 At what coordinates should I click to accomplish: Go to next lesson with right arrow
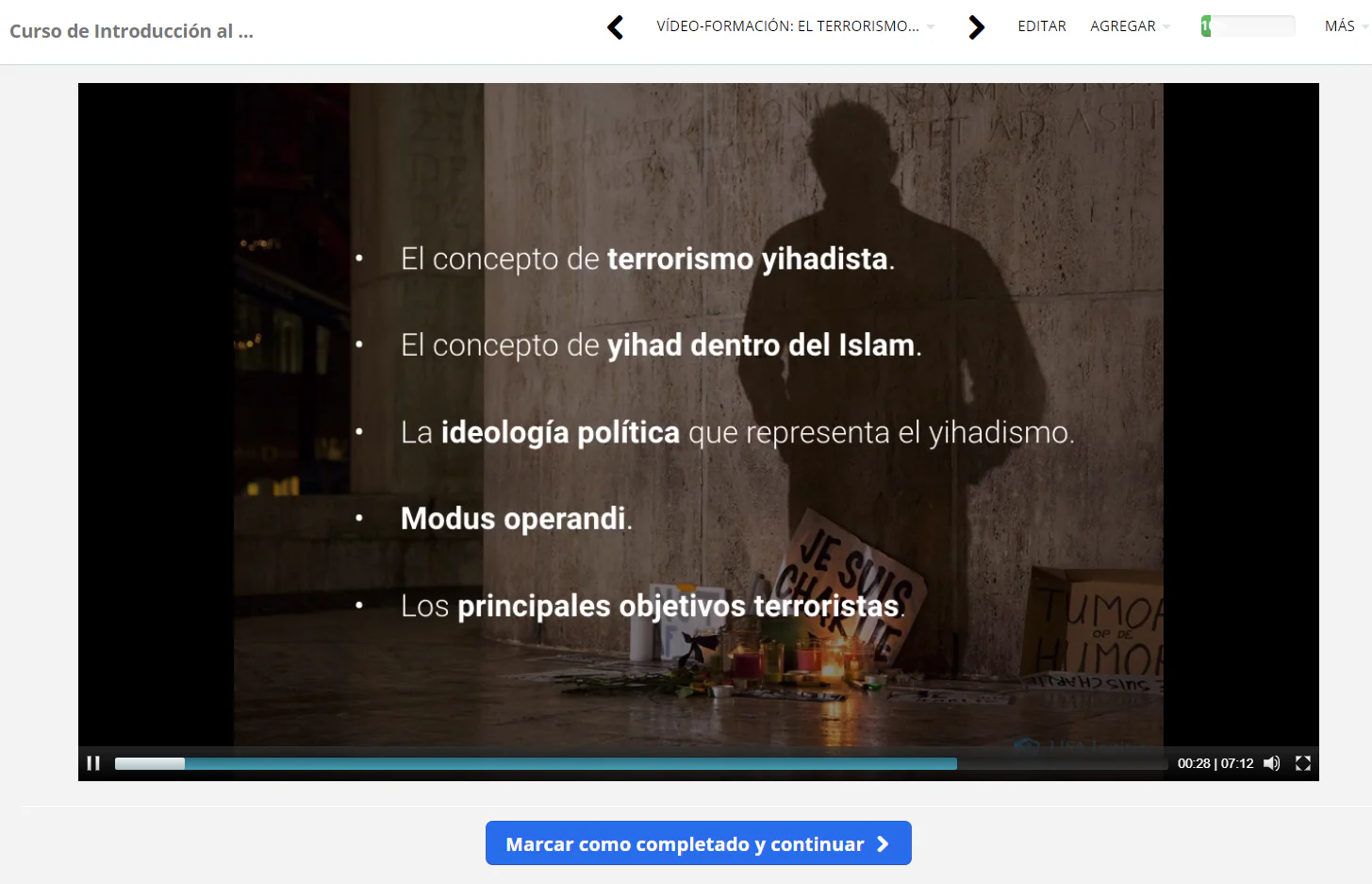click(976, 27)
